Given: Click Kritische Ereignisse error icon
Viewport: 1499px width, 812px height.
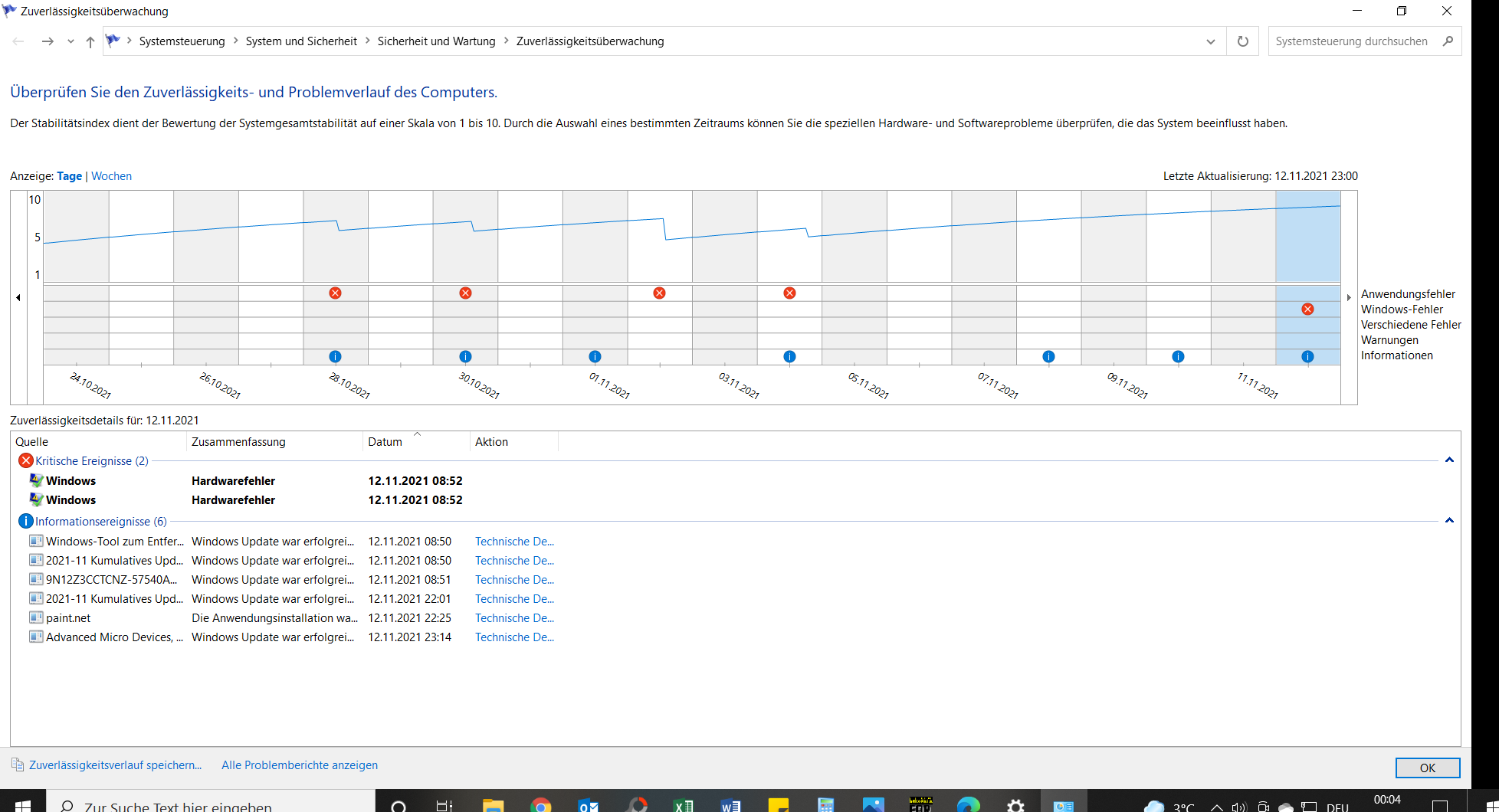Looking at the screenshot, I should [x=26, y=460].
